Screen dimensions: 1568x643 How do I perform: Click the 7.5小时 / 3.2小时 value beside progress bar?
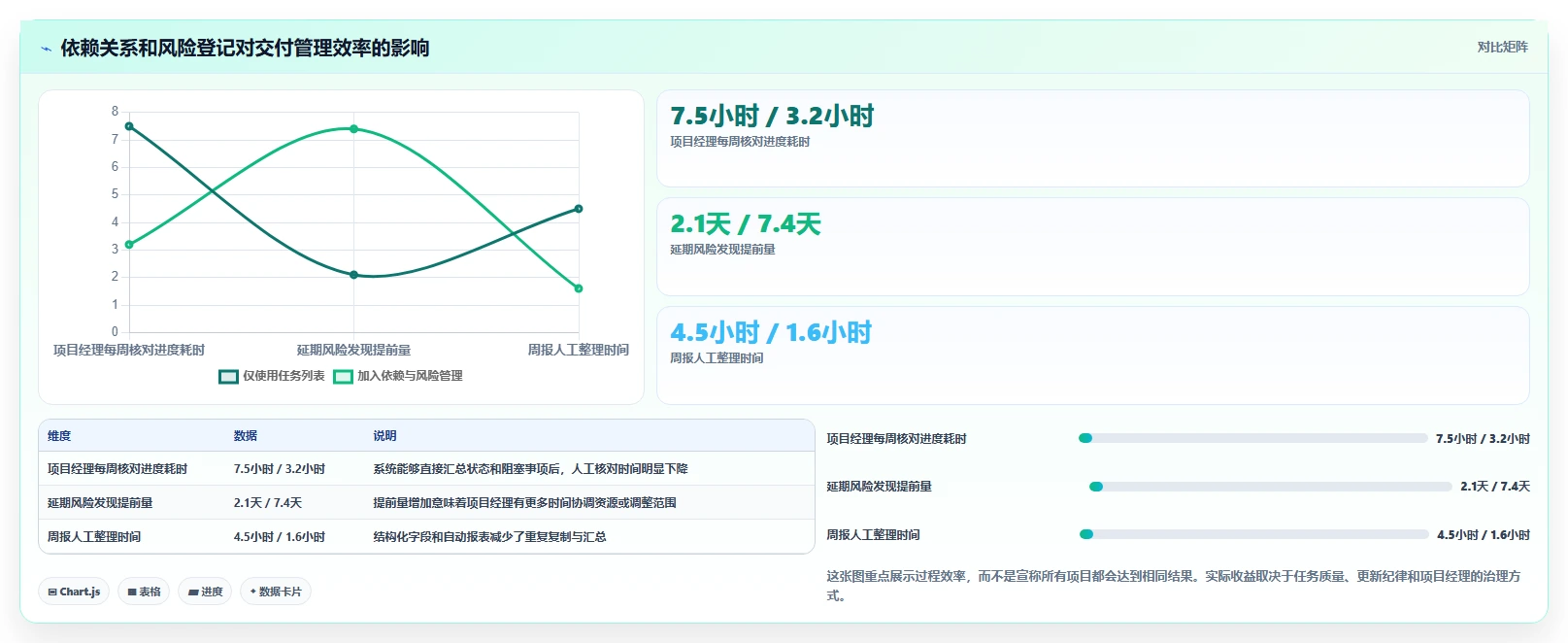(x=1483, y=439)
